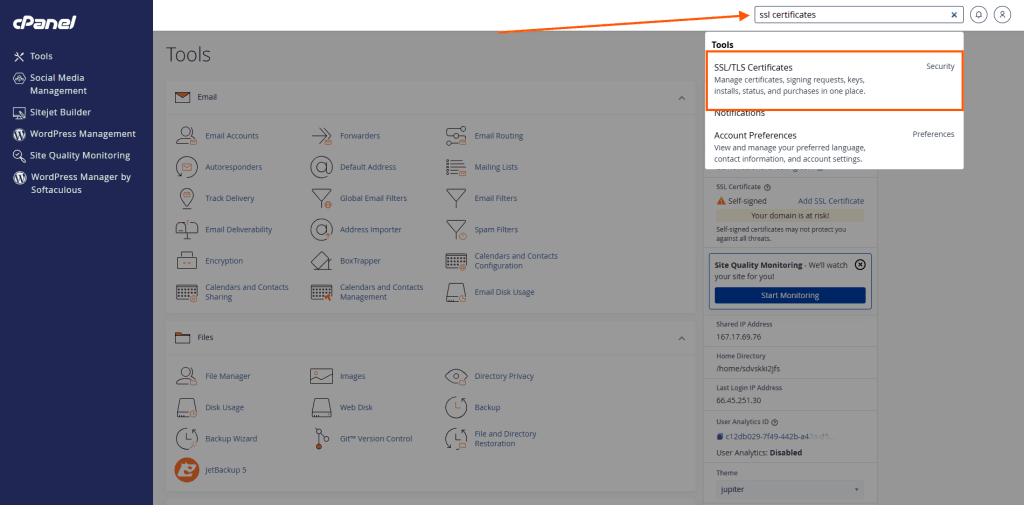1024x505 pixels.
Task: Open the Global Email Filters icon
Action: tap(322, 199)
